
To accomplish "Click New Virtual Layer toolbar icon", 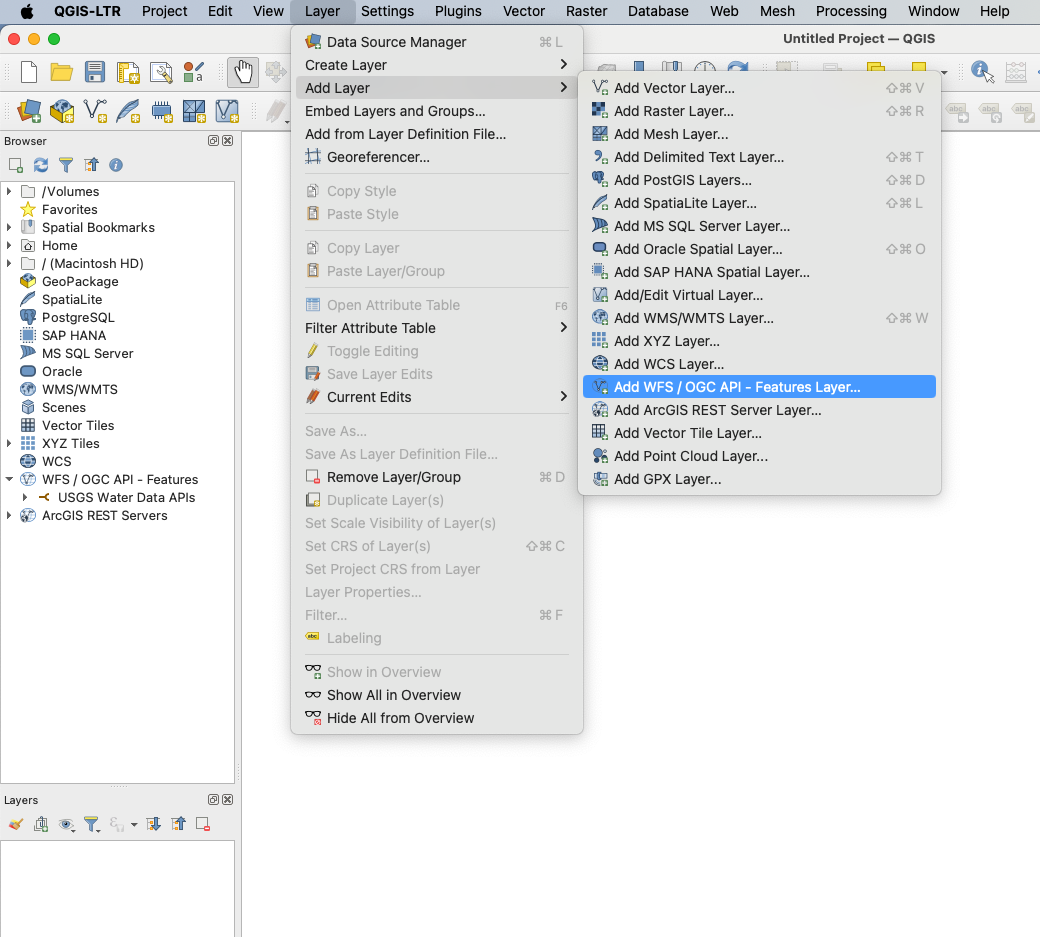I will 227,111.
